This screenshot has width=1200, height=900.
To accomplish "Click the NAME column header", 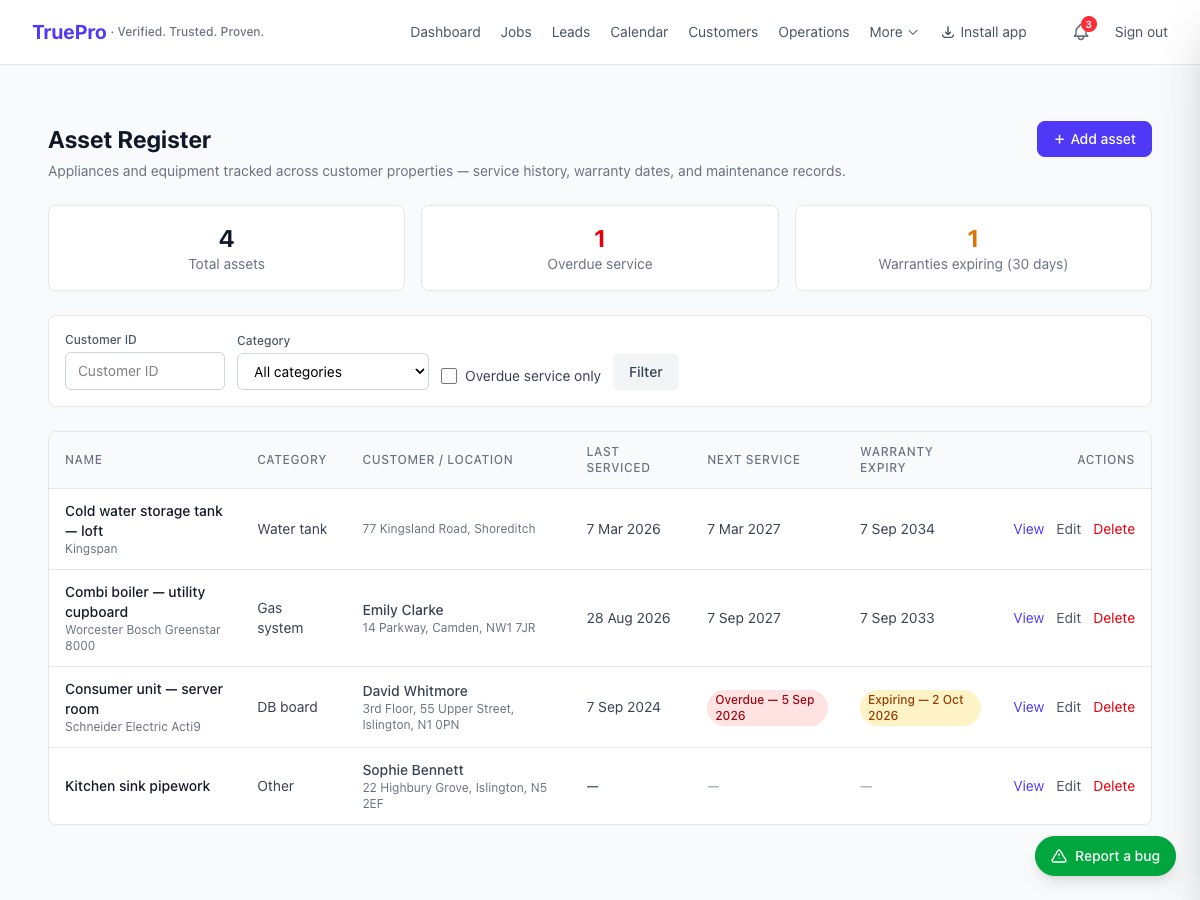I will pyautogui.click(x=84, y=460).
